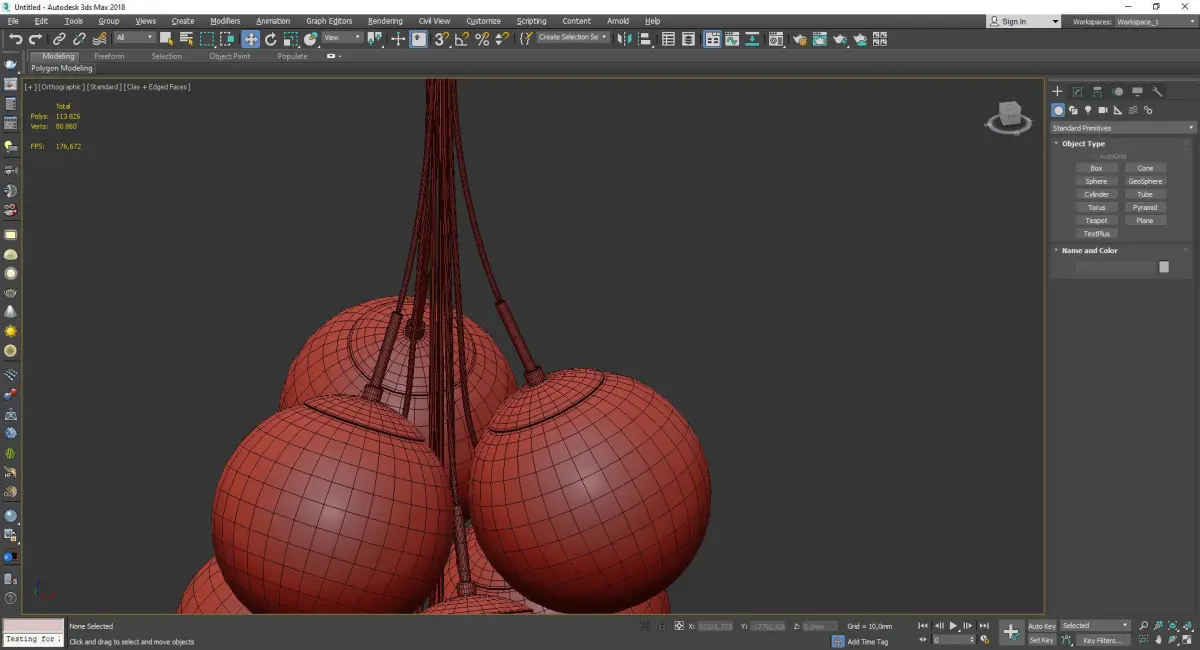Screen dimensions: 1200x650
Task: Open the selection filter All dropdown
Action: coord(134,38)
